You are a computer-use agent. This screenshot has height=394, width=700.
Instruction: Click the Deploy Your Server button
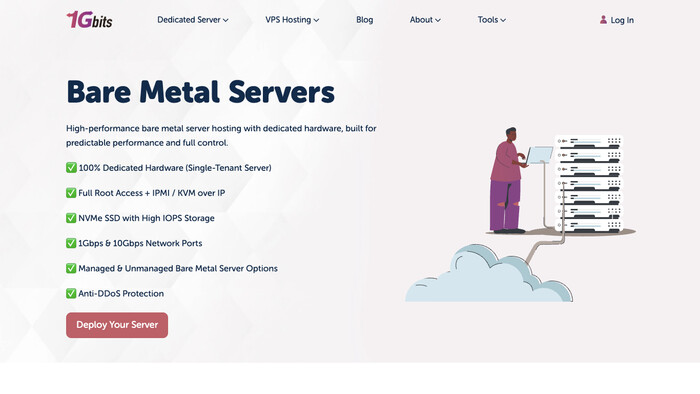[117, 325]
